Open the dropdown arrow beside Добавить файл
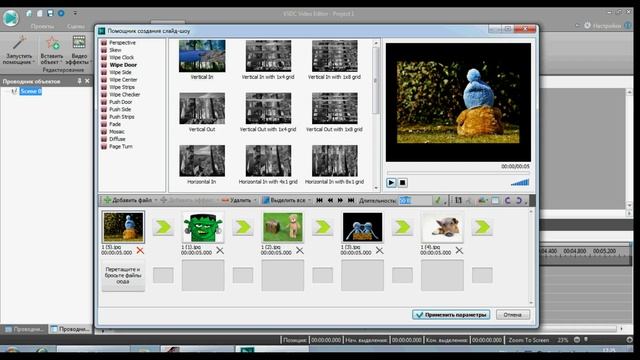The image size is (640, 360). (156, 200)
